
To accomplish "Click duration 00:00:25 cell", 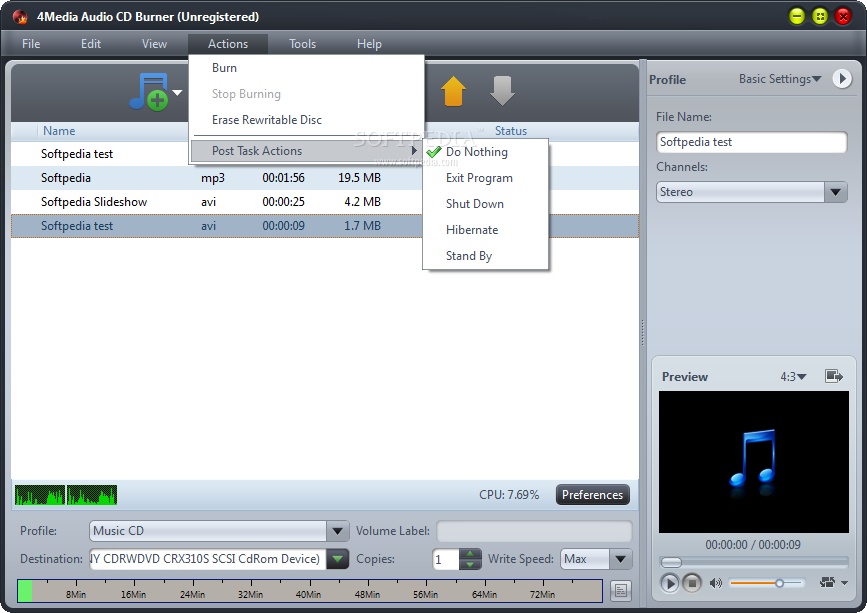I will (x=283, y=202).
